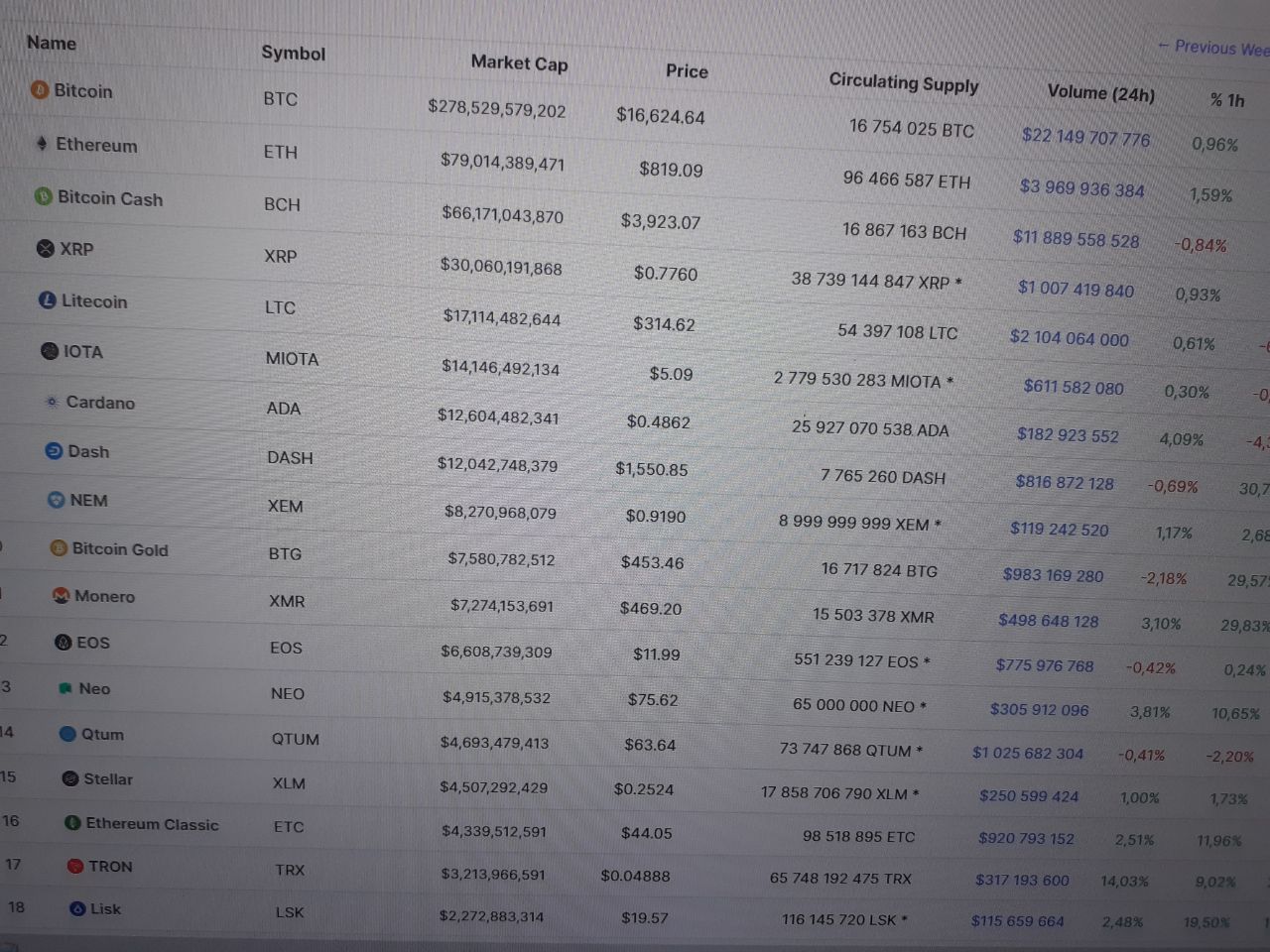Sort table by Price column header
Screen dimensions: 1270x952
pos(687,70)
